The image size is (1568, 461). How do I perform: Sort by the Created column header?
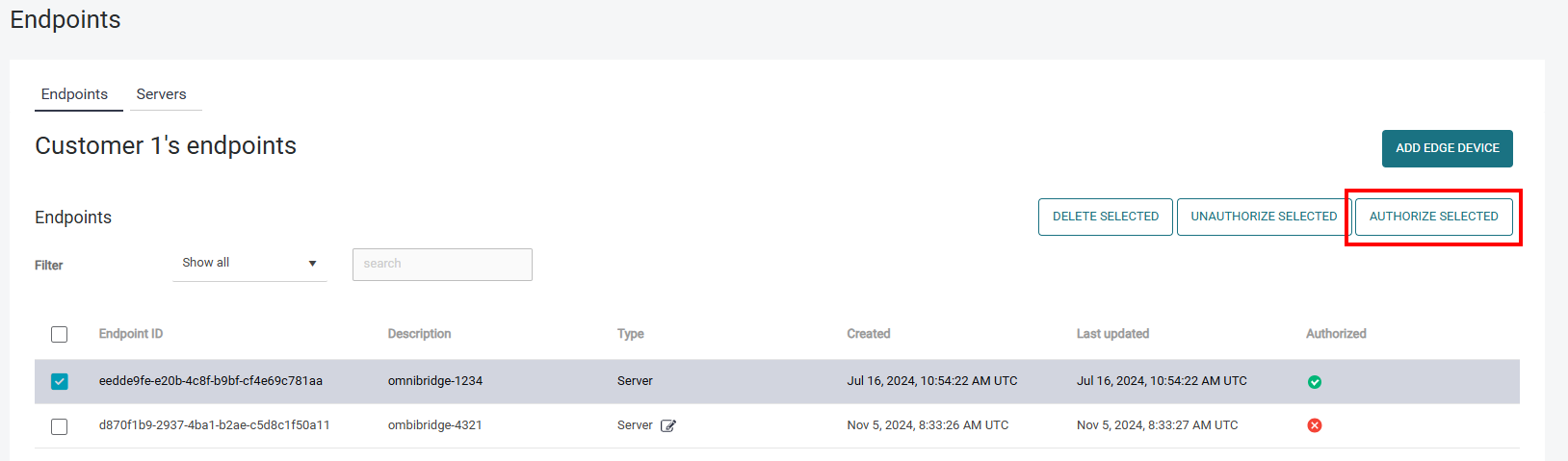tap(868, 334)
